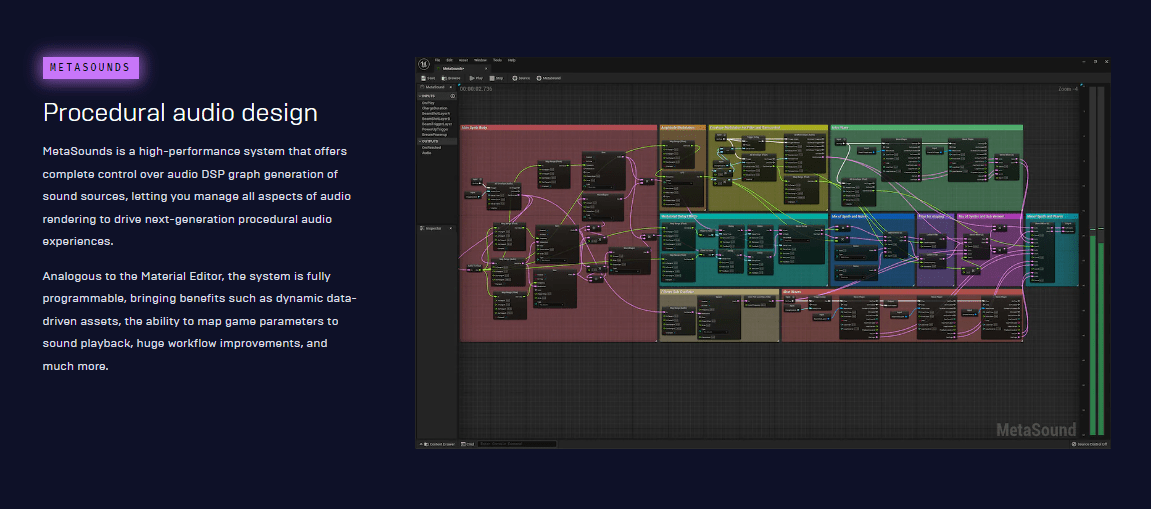Collapse the INPUTS section
The image size is (1151, 509).
[420, 96]
